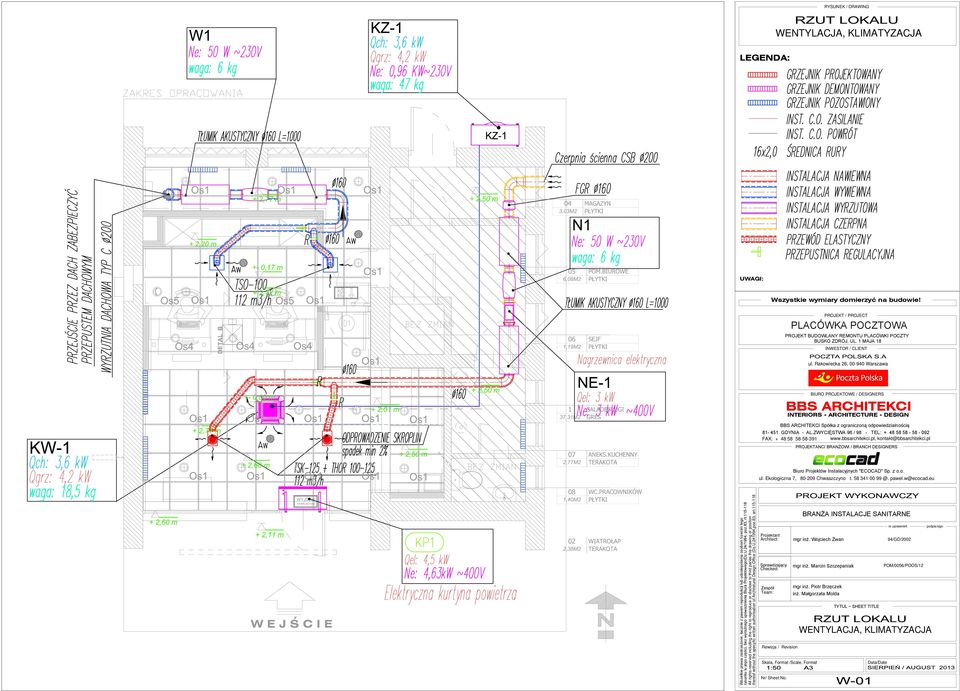The image size is (960, 691).
Task: Click 'waga: 47 kg' text
Action: click(x=397, y=85)
